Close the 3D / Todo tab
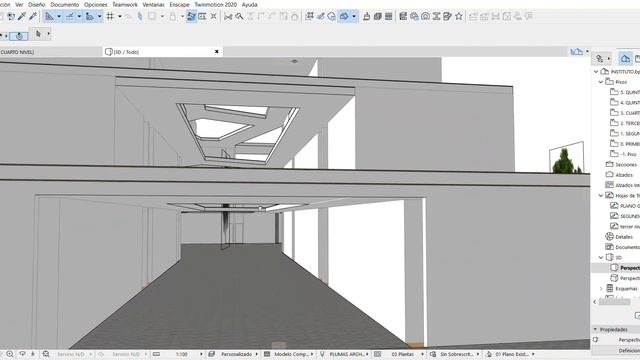 [x=217, y=51]
